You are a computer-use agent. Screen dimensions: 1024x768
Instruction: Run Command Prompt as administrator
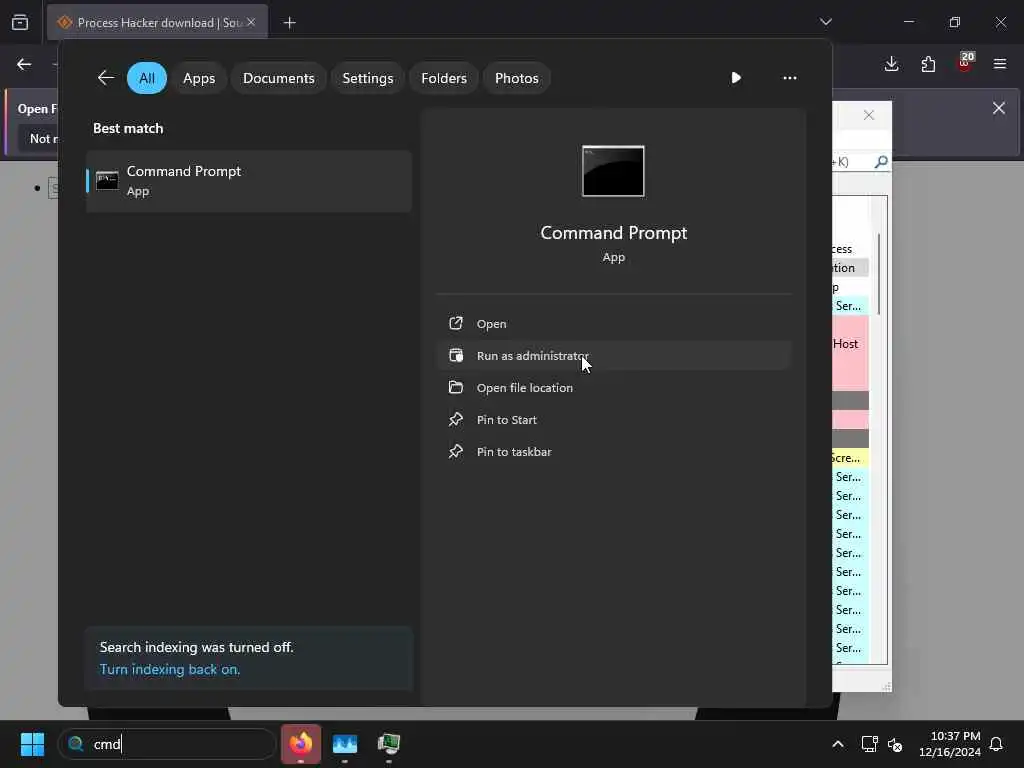(x=614, y=356)
